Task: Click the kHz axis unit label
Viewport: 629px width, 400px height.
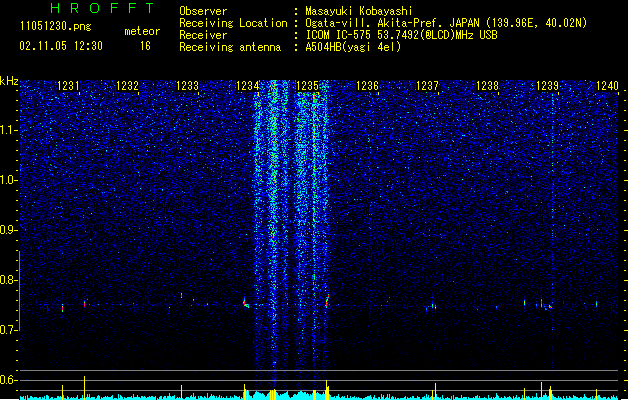Action: pos(9,81)
